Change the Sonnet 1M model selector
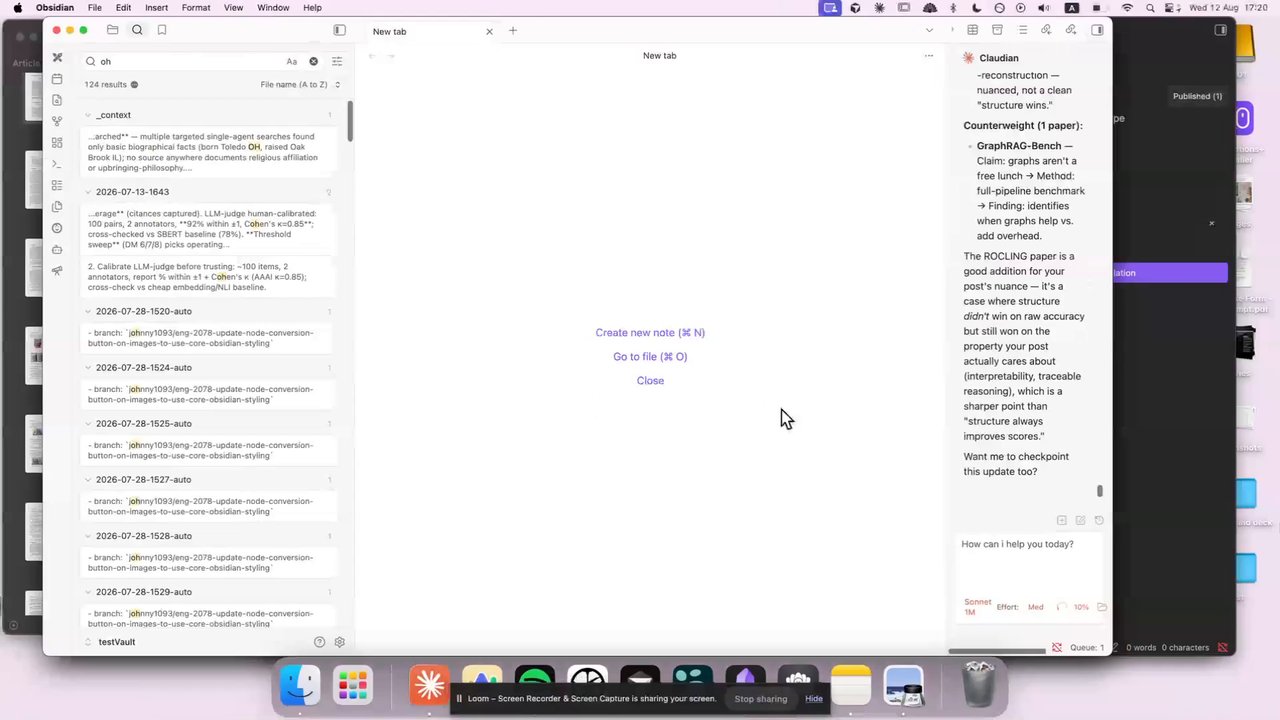This screenshot has height=720, width=1280. (x=978, y=607)
